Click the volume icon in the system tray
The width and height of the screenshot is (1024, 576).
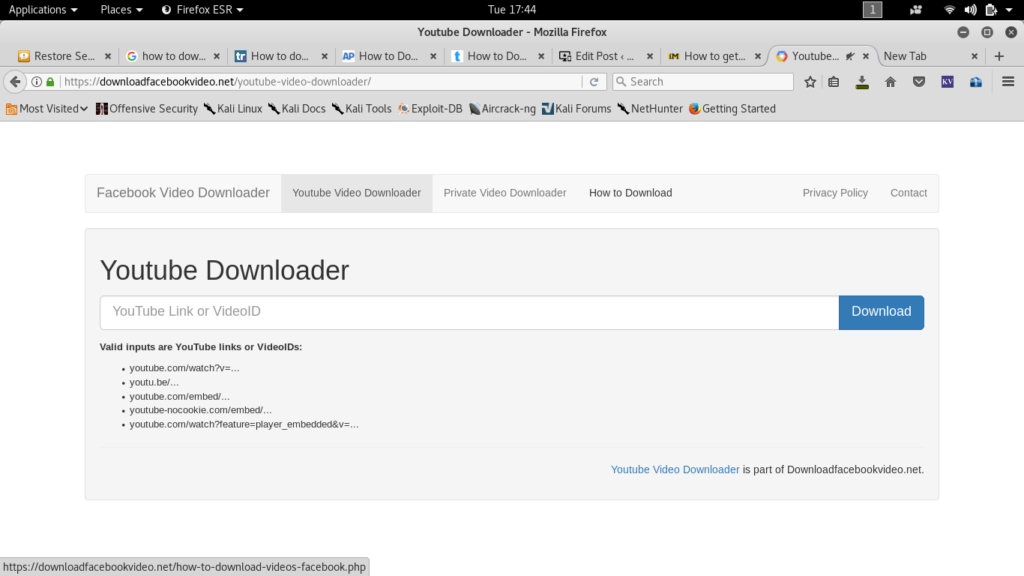point(971,9)
